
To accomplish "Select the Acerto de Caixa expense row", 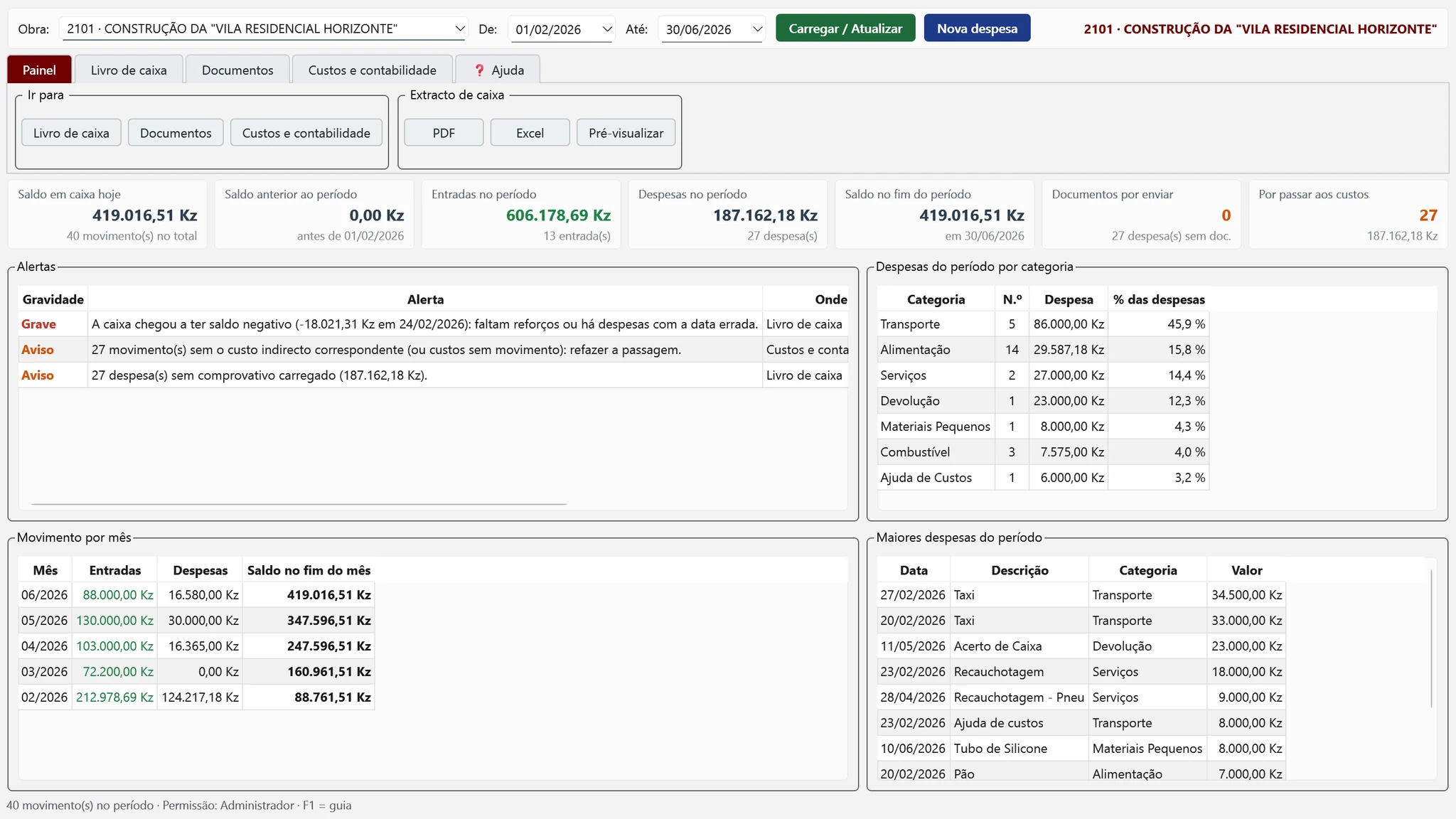I will click(x=1081, y=646).
